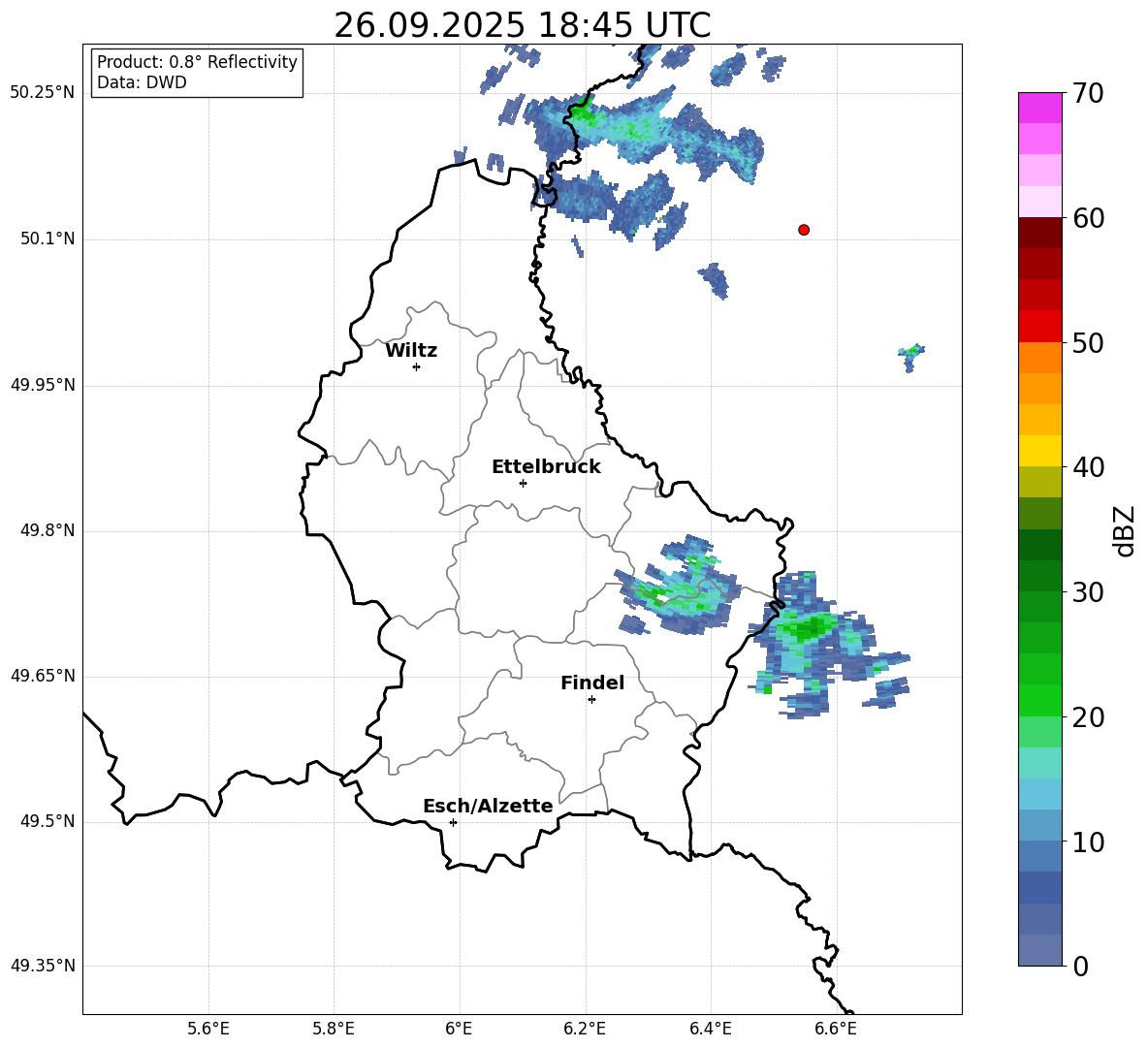1148x1048 pixels.
Task: Click the Product: 0.8° Reflectivity text
Action: coord(197,62)
